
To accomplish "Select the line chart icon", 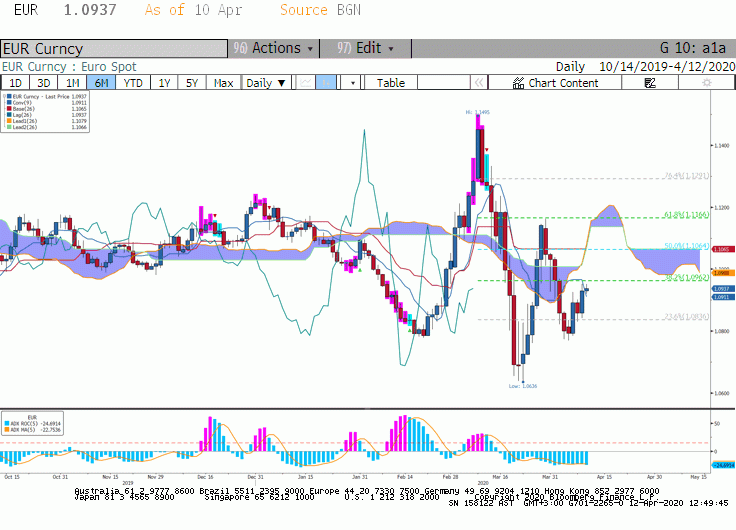I will [x=306, y=83].
